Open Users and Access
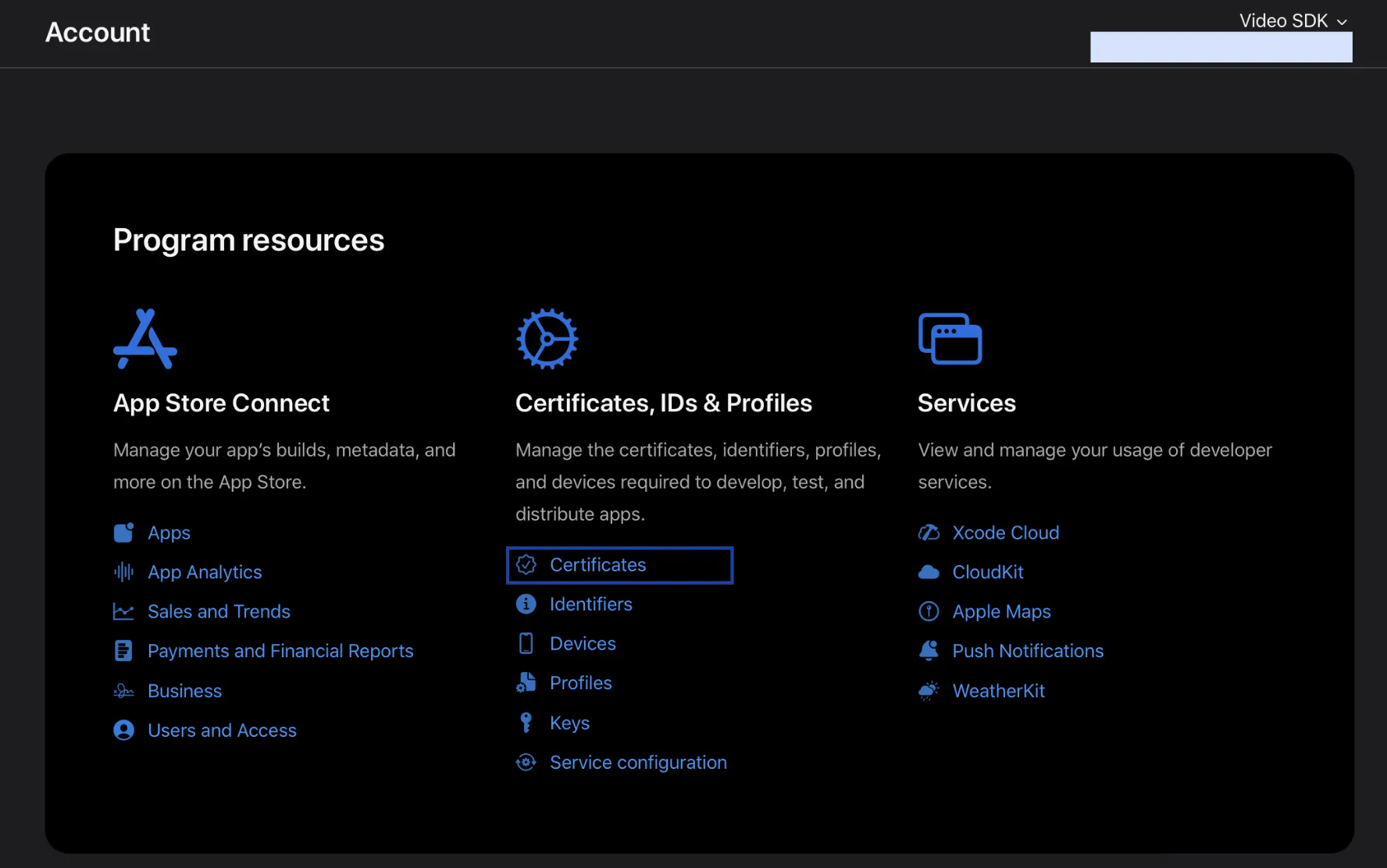This screenshot has width=1387, height=868. (222, 730)
